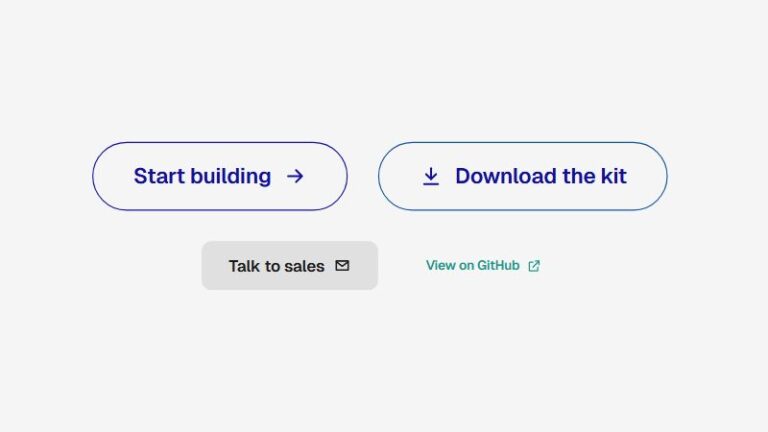Choose the purple-outlined Start building button

point(220,176)
